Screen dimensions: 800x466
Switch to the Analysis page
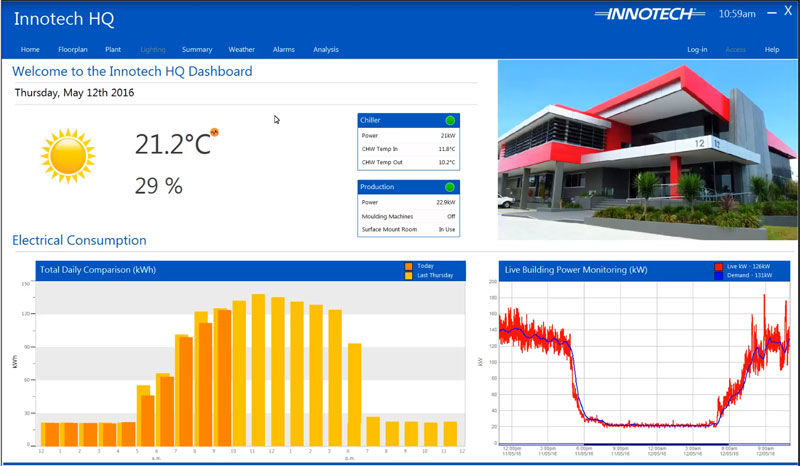coord(326,50)
